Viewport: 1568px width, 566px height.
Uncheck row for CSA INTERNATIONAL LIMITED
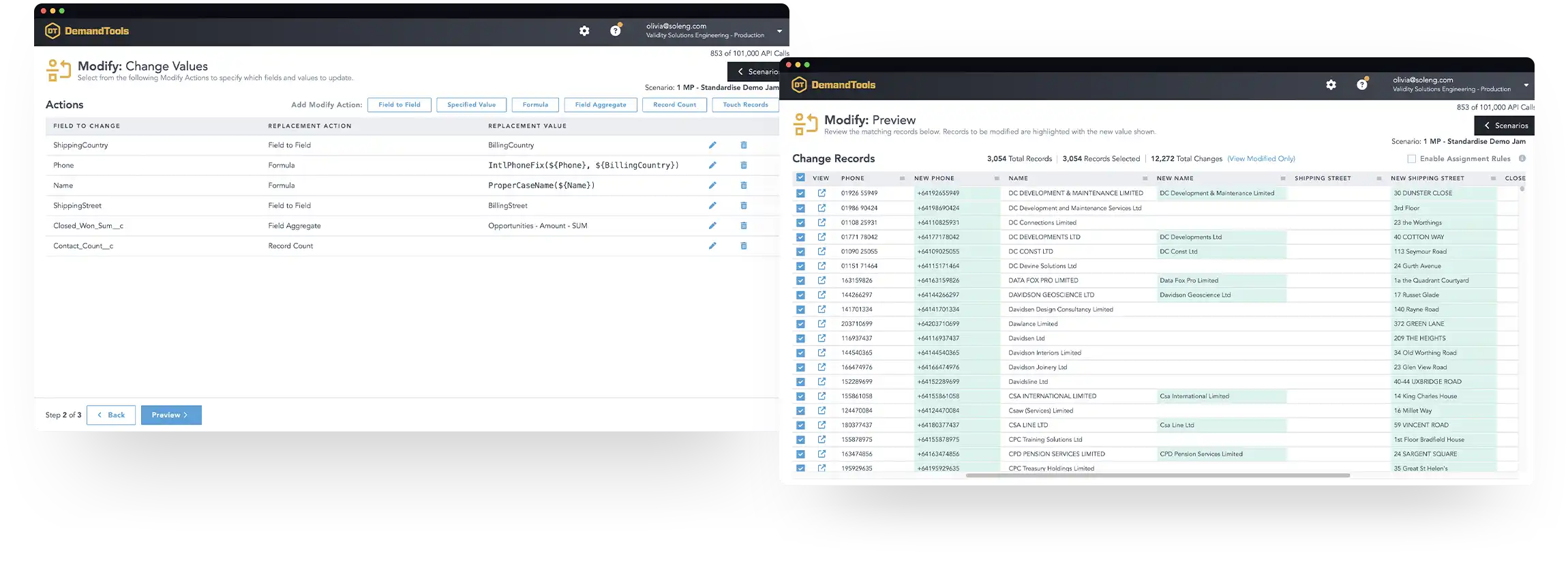[x=800, y=396]
